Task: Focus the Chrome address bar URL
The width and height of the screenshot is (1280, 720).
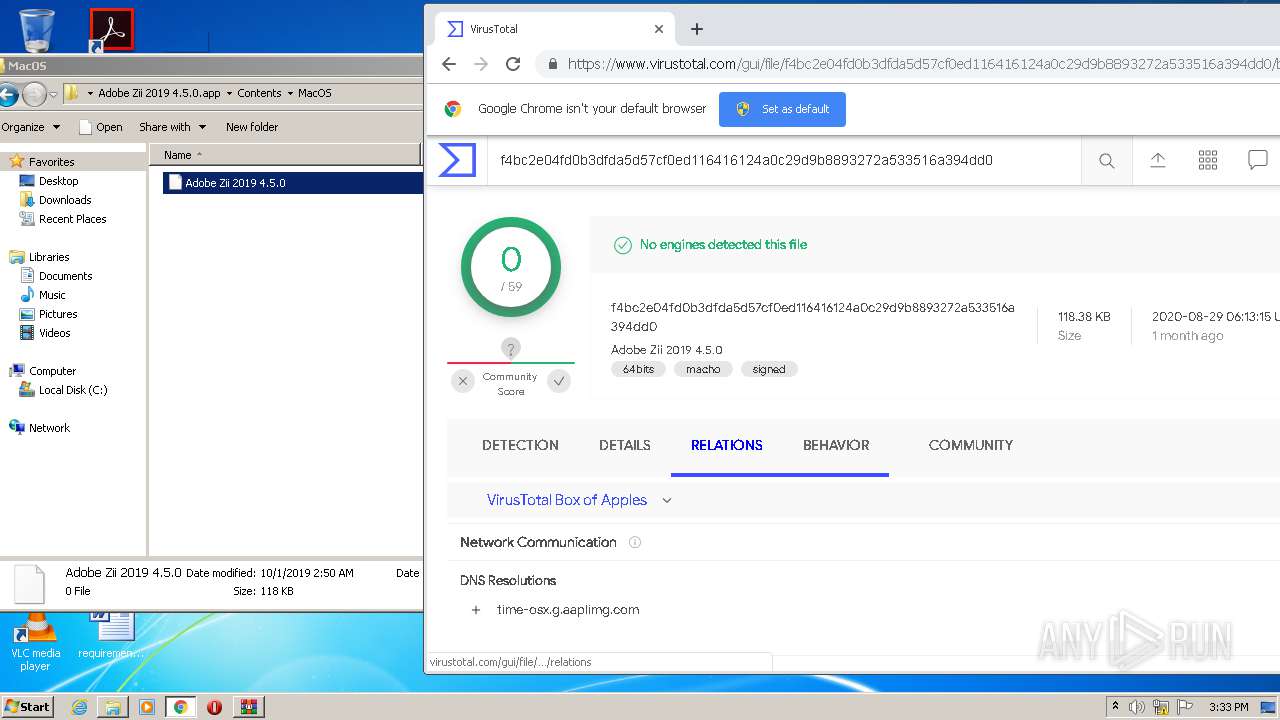Action: point(922,64)
